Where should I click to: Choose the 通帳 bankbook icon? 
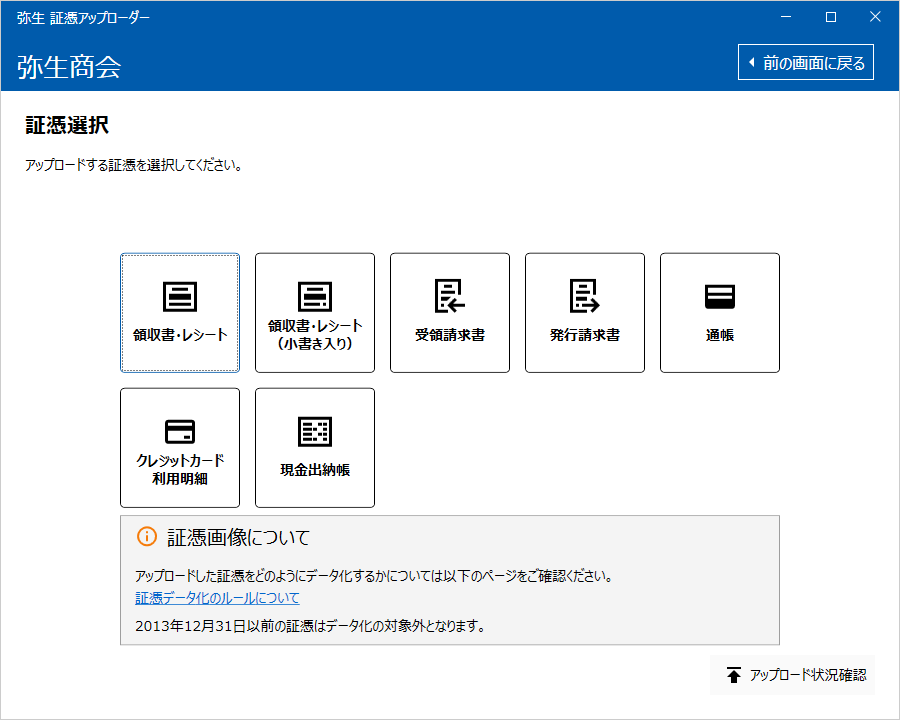click(720, 296)
